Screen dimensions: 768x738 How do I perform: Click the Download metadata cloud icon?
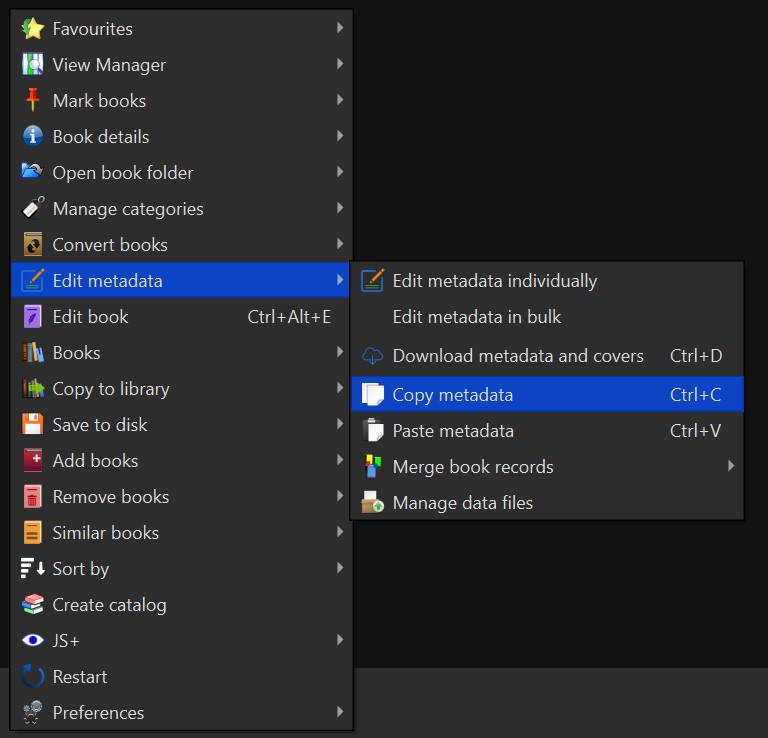click(373, 356)
